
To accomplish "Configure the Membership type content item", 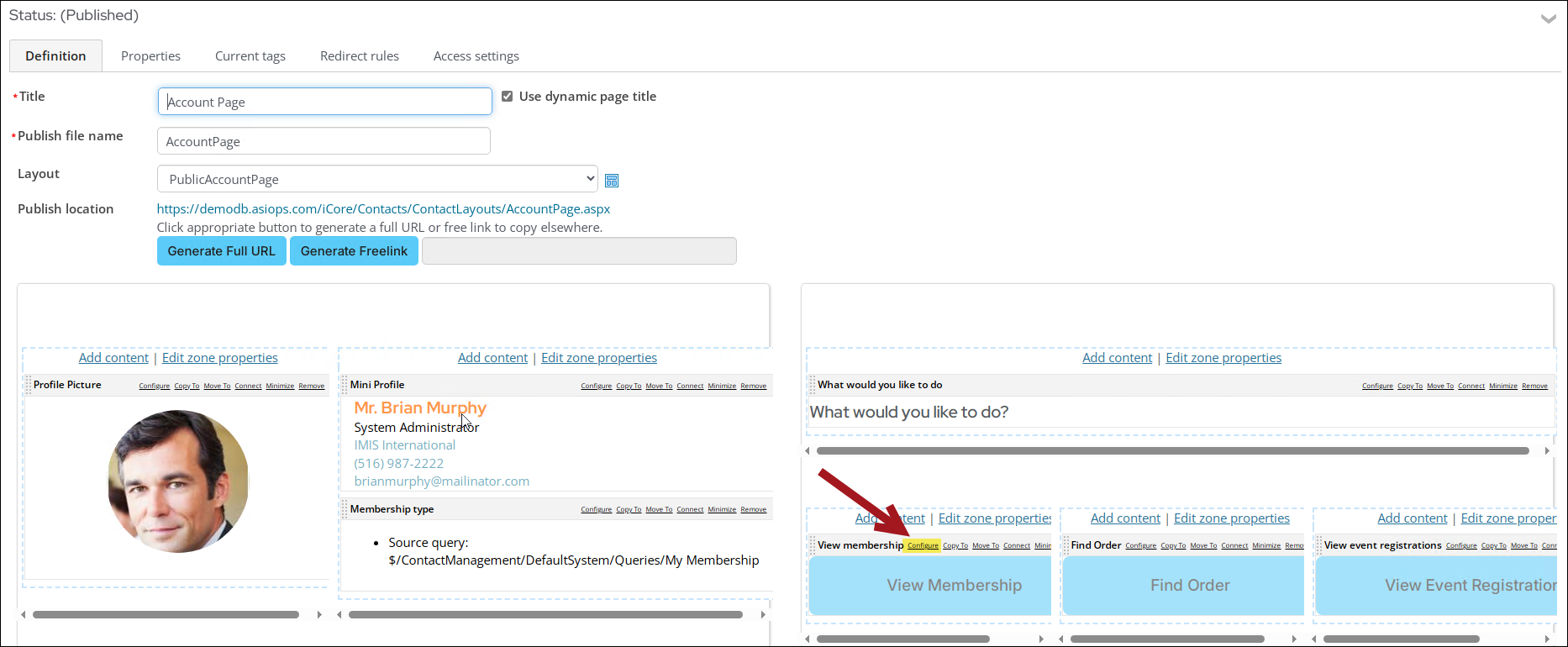I will click(x=597, y=510).
